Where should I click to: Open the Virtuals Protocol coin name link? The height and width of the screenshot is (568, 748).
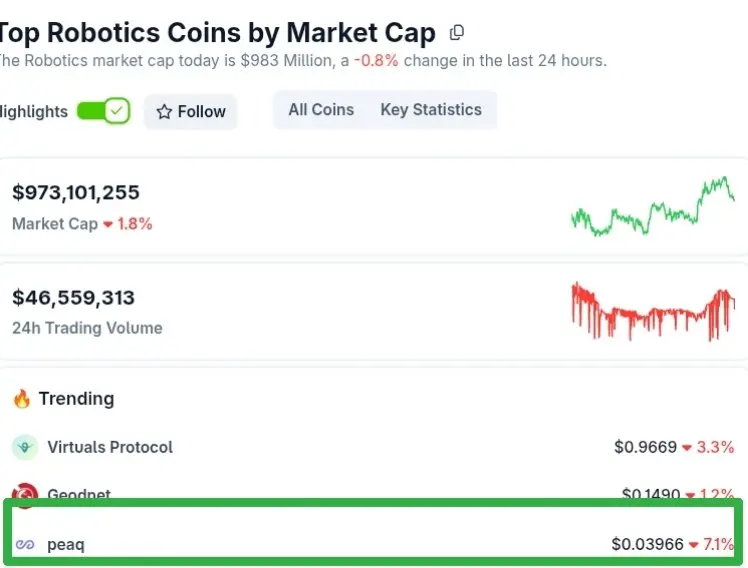coord(110,447)
